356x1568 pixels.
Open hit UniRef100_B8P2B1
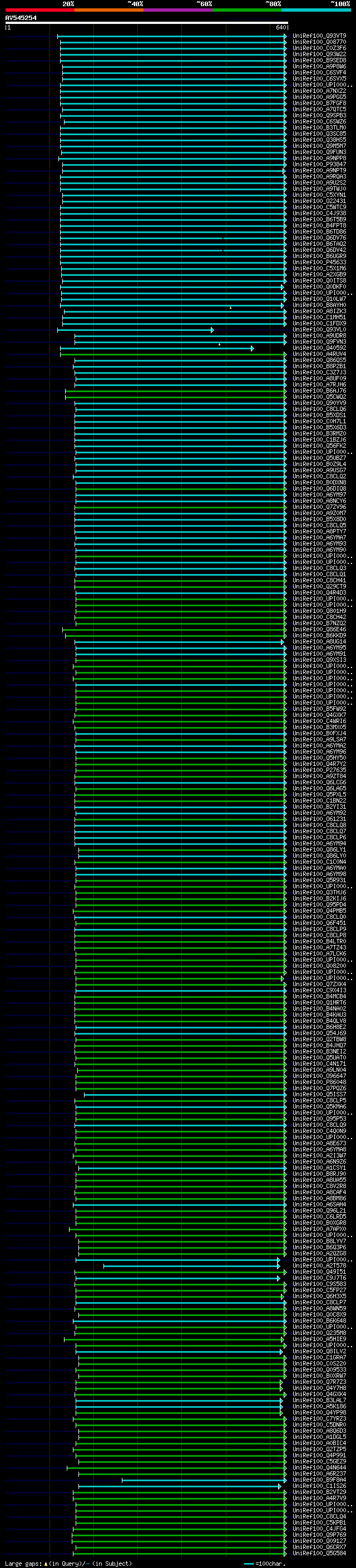[319, 367]
